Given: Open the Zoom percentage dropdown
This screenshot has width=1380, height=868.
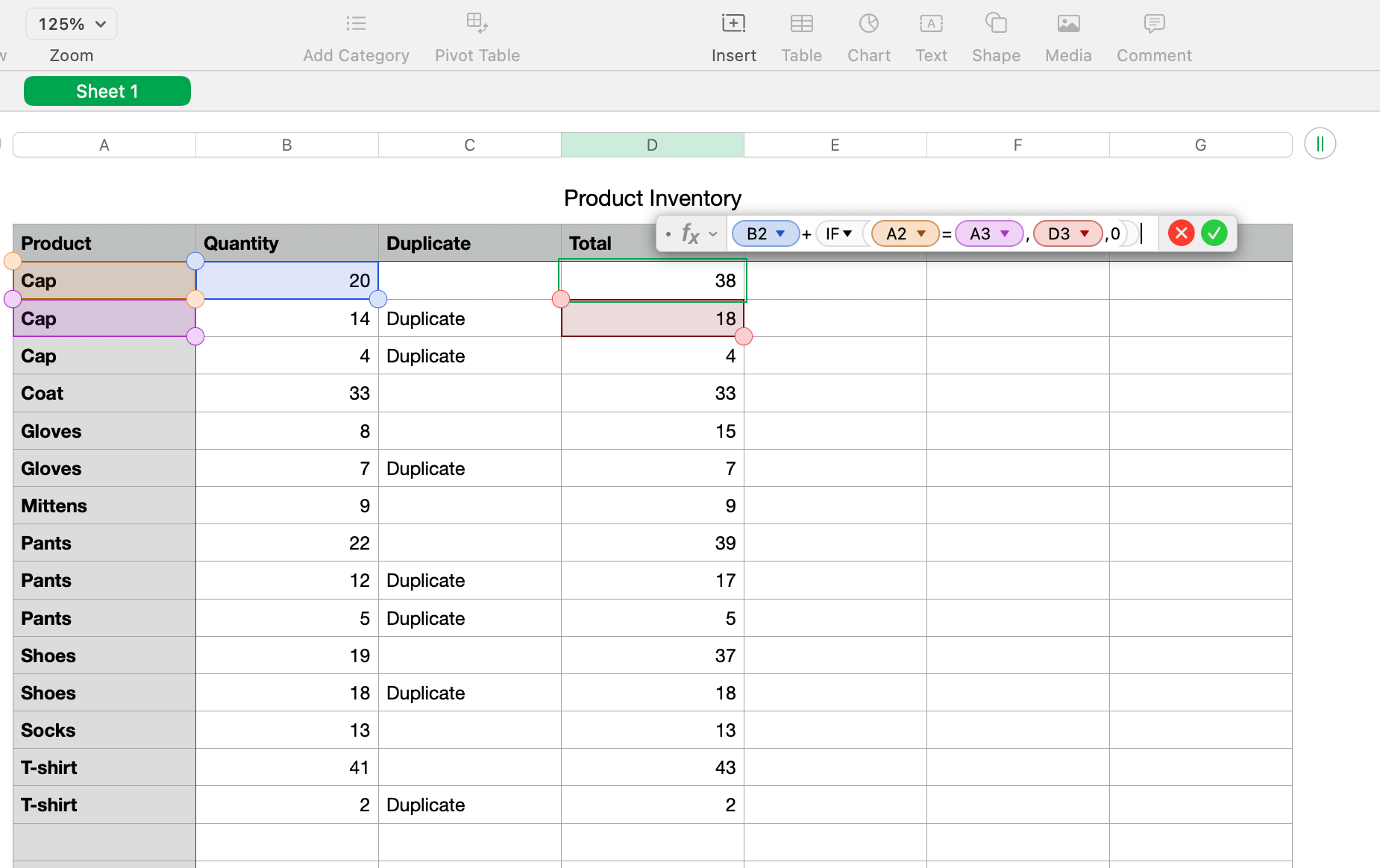Looking at the screenshot, I should (x=71, y=23).
